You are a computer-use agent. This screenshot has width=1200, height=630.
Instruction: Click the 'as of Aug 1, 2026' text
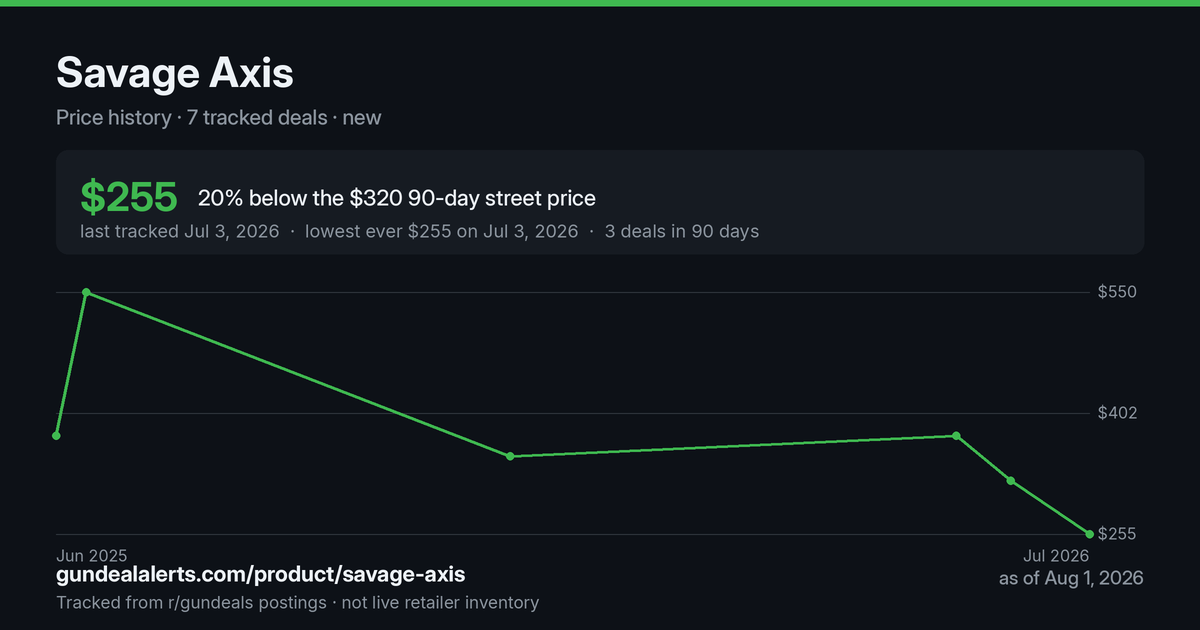pos(1071,578)
